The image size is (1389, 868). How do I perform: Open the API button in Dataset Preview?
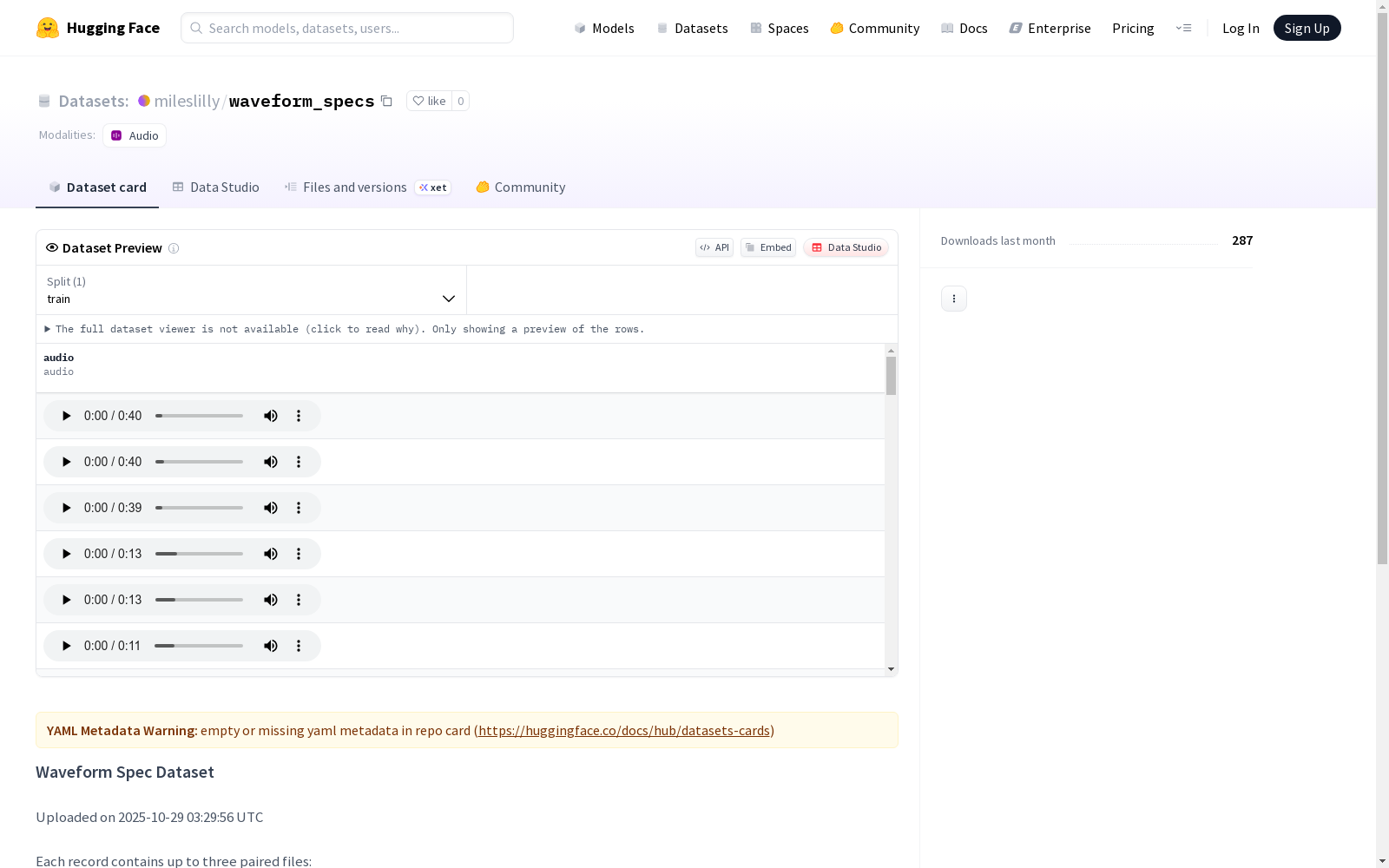tap(714, 247)
